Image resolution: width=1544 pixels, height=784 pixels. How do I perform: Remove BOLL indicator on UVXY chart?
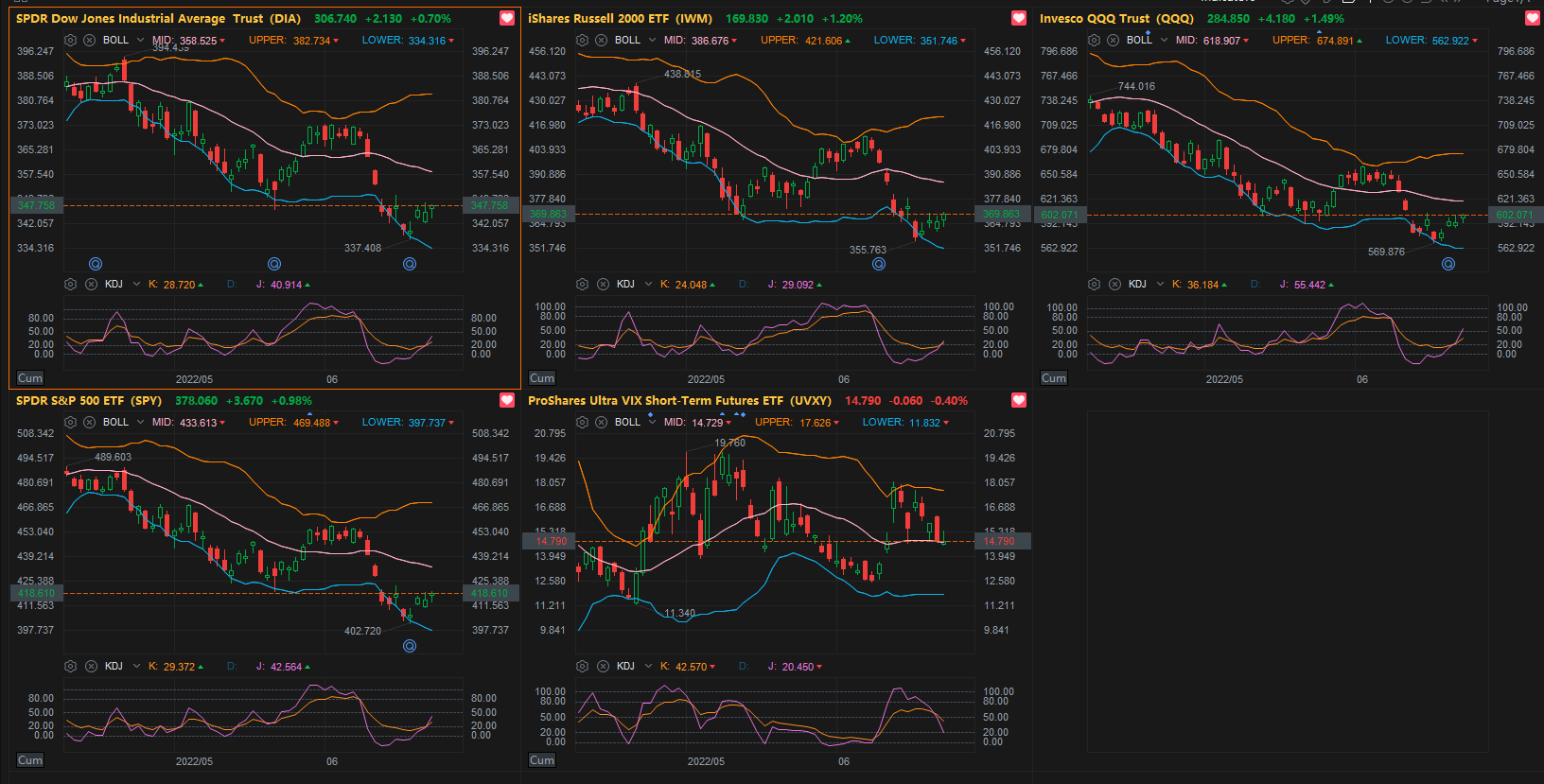click(x=601, y=423)
